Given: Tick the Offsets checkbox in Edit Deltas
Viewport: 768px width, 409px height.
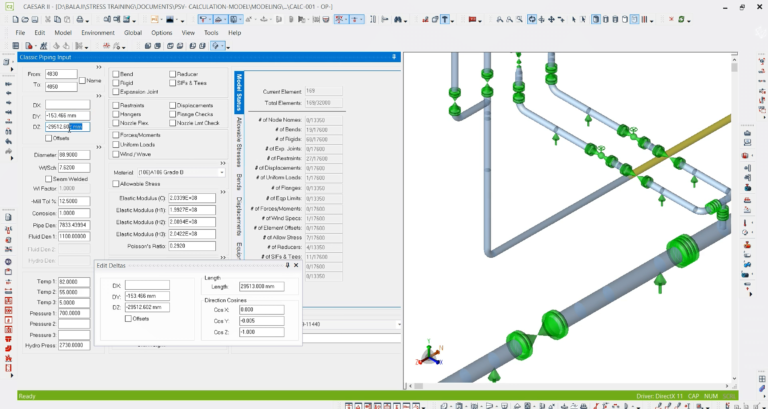Looking at the screenshot, I should pos(128,318).
